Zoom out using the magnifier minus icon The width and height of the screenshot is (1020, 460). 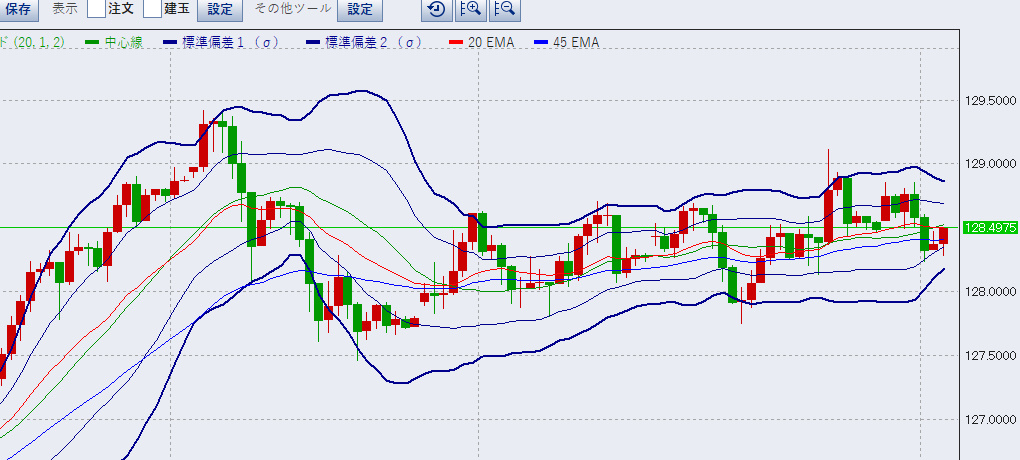(x=505, y=10)
